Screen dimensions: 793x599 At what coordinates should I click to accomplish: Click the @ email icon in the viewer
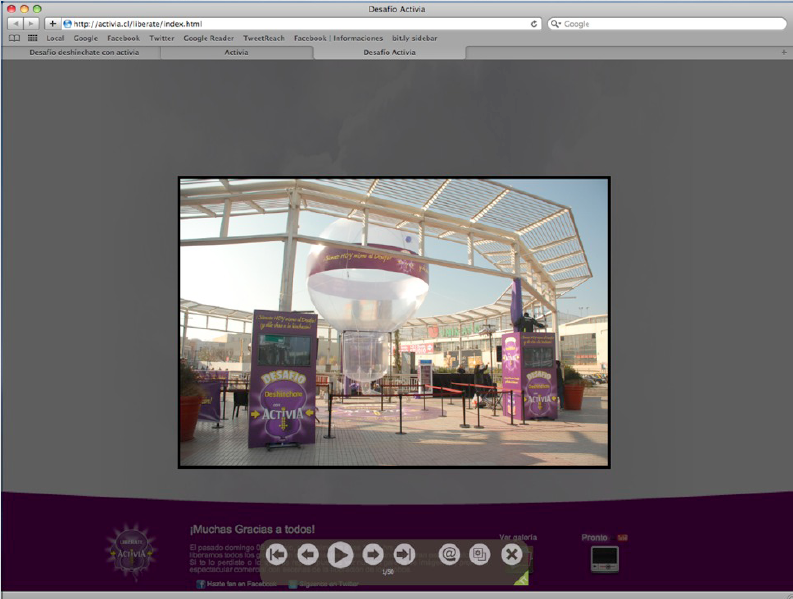449,554
